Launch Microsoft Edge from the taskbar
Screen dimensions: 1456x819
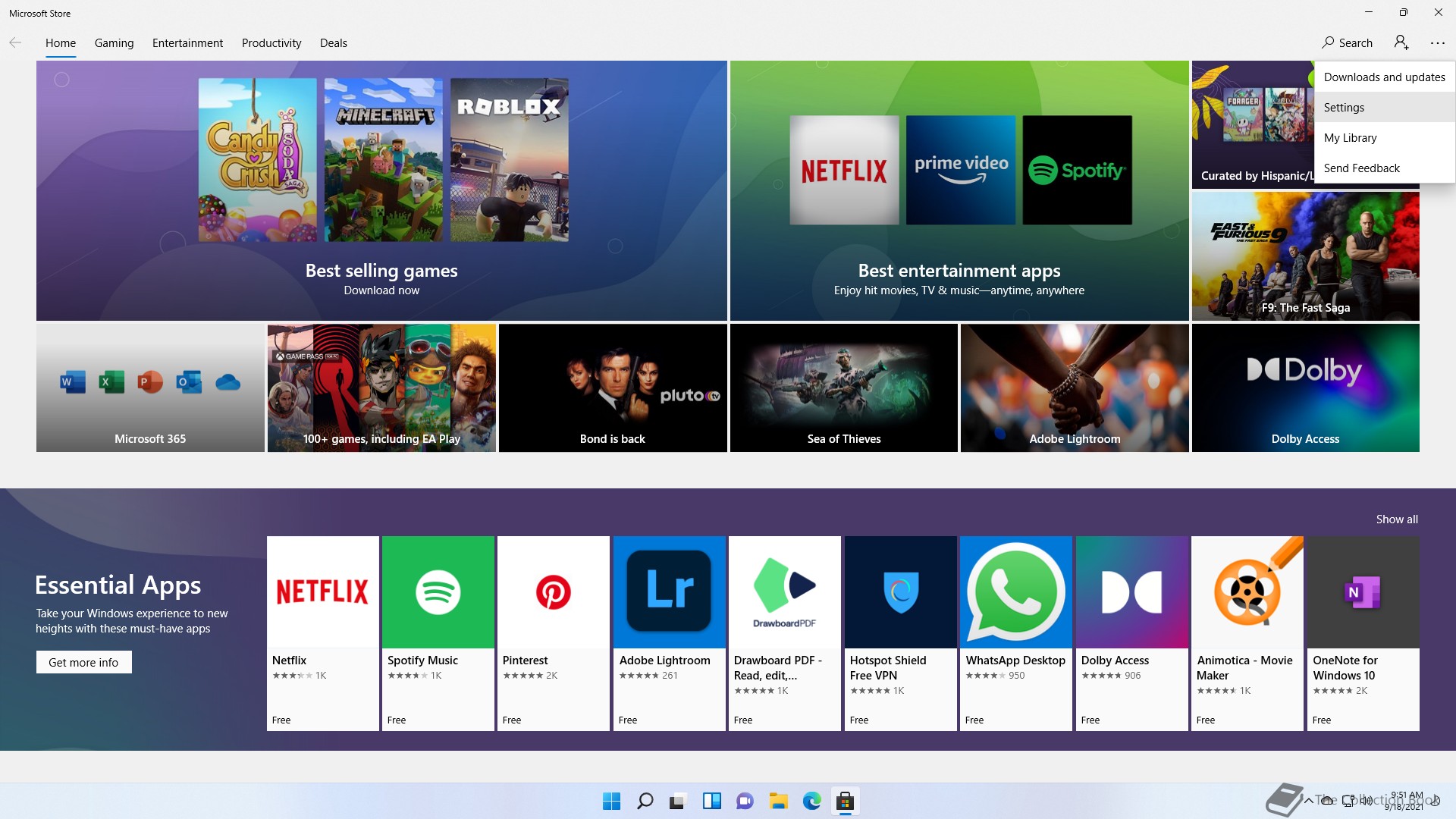coord(811,801)
